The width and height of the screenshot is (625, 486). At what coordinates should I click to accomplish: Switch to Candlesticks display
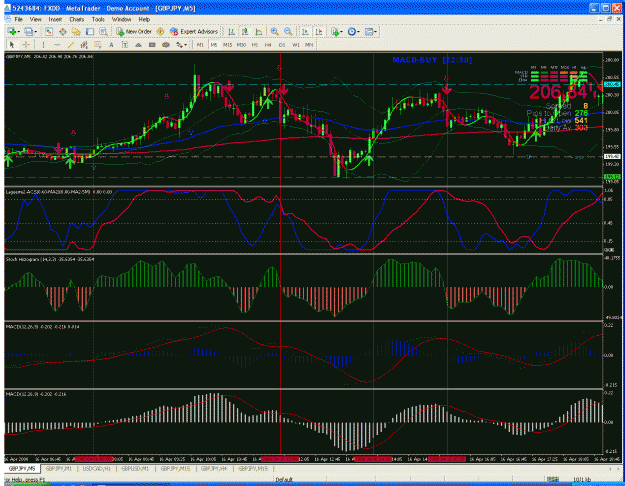pos(245,32)
